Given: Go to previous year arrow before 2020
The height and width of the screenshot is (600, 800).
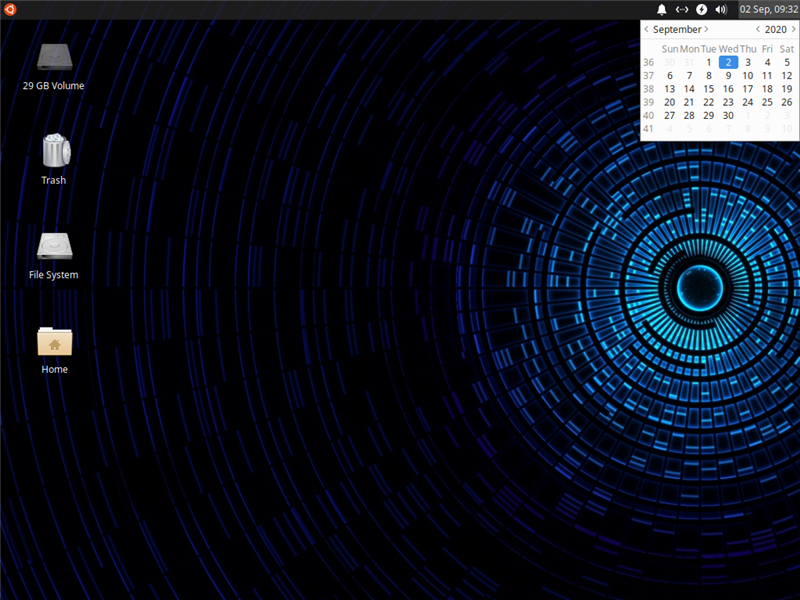Looking at the screenshot, I should pos(758,29).
